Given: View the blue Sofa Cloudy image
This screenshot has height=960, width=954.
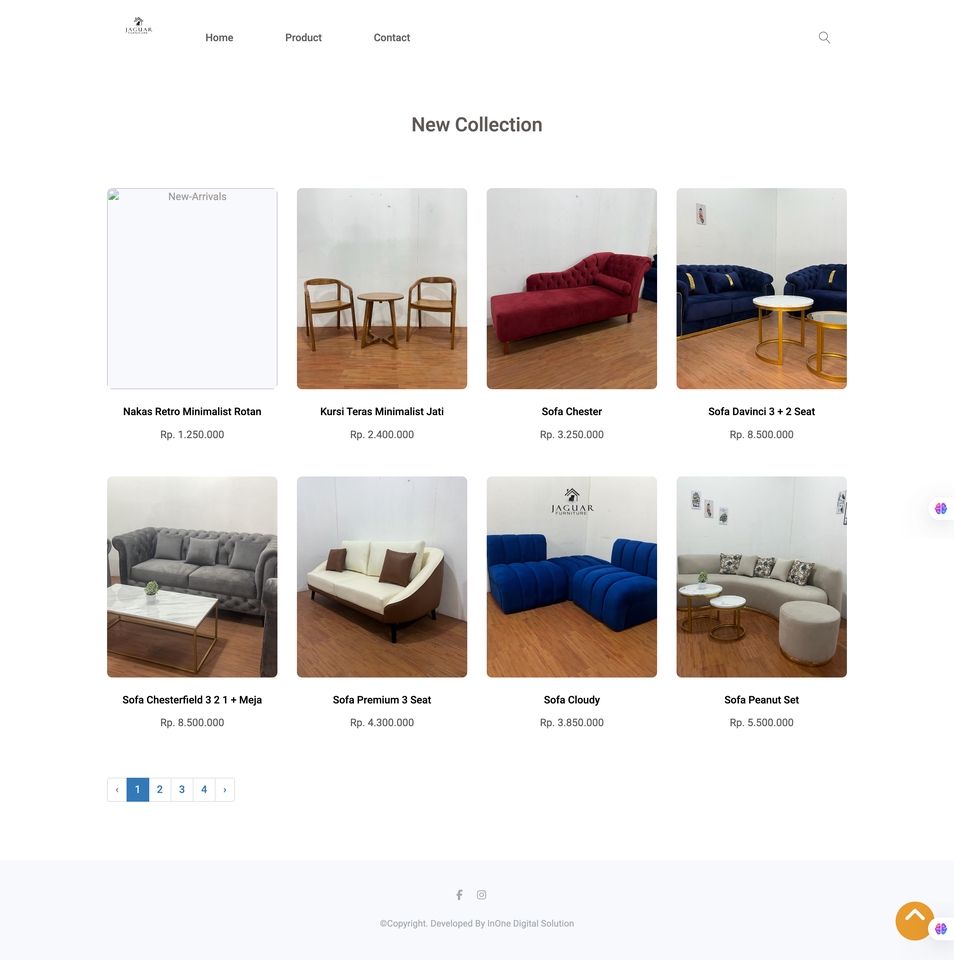Looking at the screenshot, I should (571, 577).
